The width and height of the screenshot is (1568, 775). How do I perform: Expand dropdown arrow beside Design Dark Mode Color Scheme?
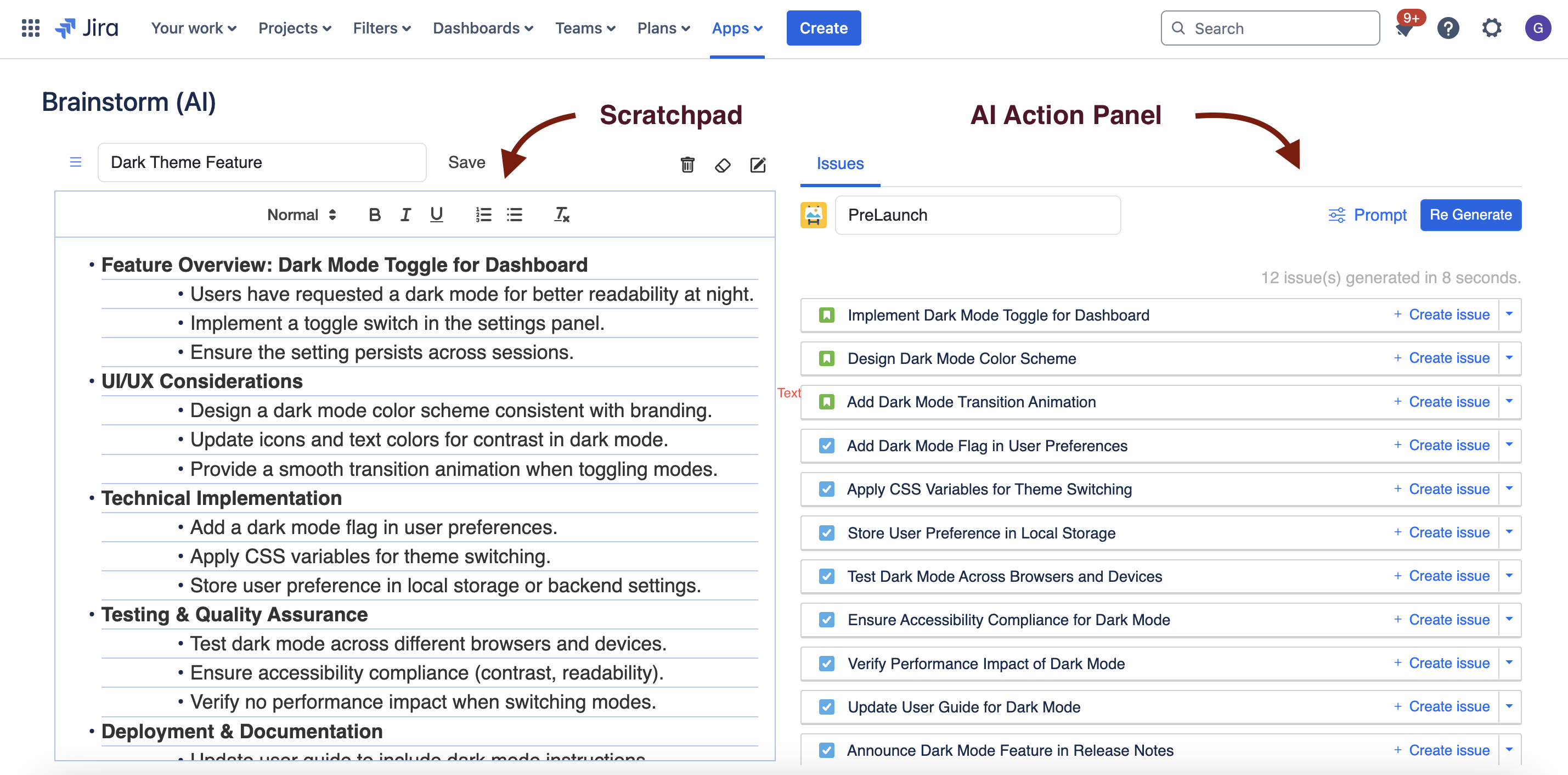[x=1509, y=358]
